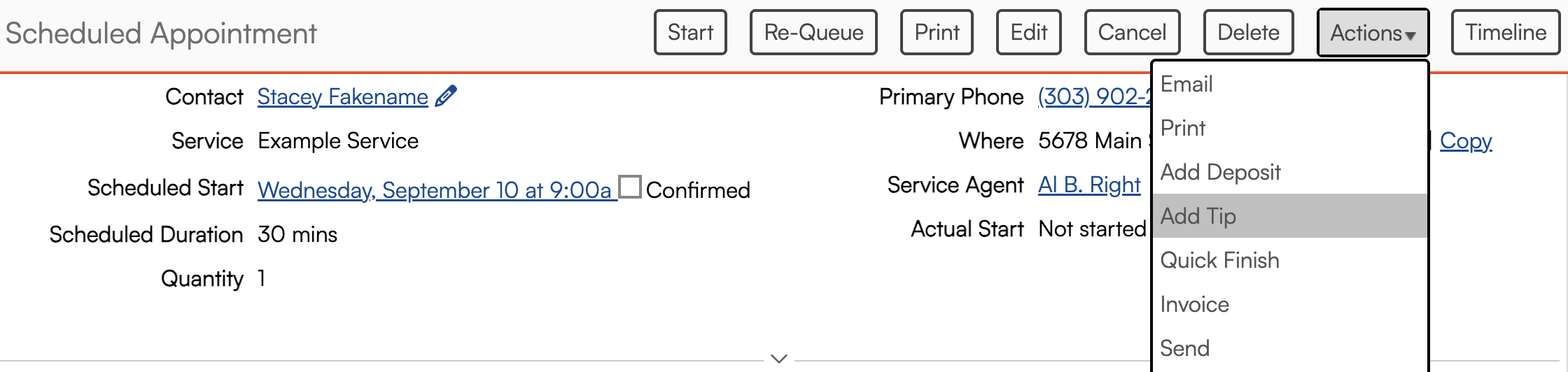Choose Quick Finish from the dropdown list
Screen dimensions: 1568x372
pyautogui.click(x=1219, y=260)
